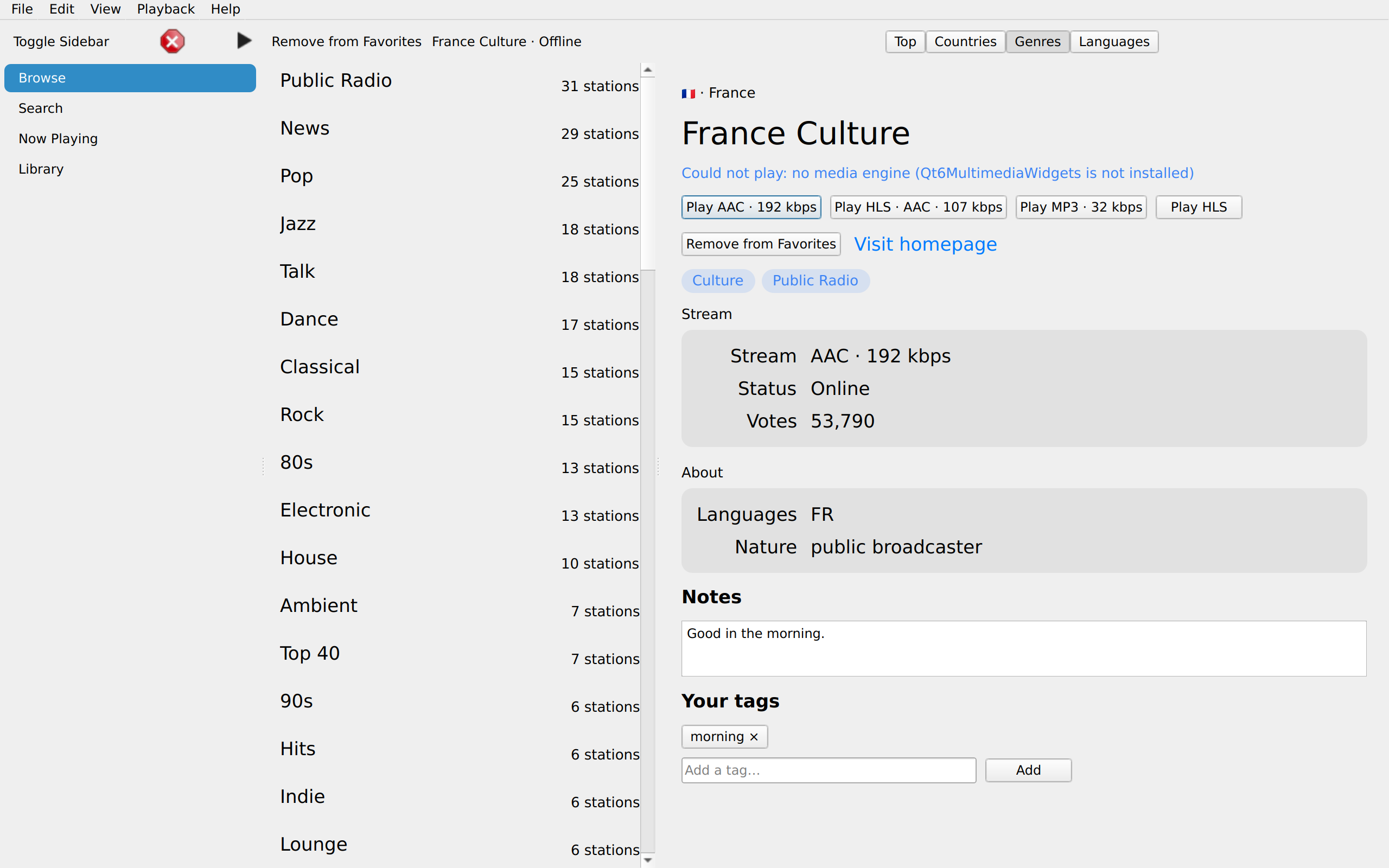This screenshot has height=868, width=1389.
Task: Click the Languages value FR
Action: 822,514
